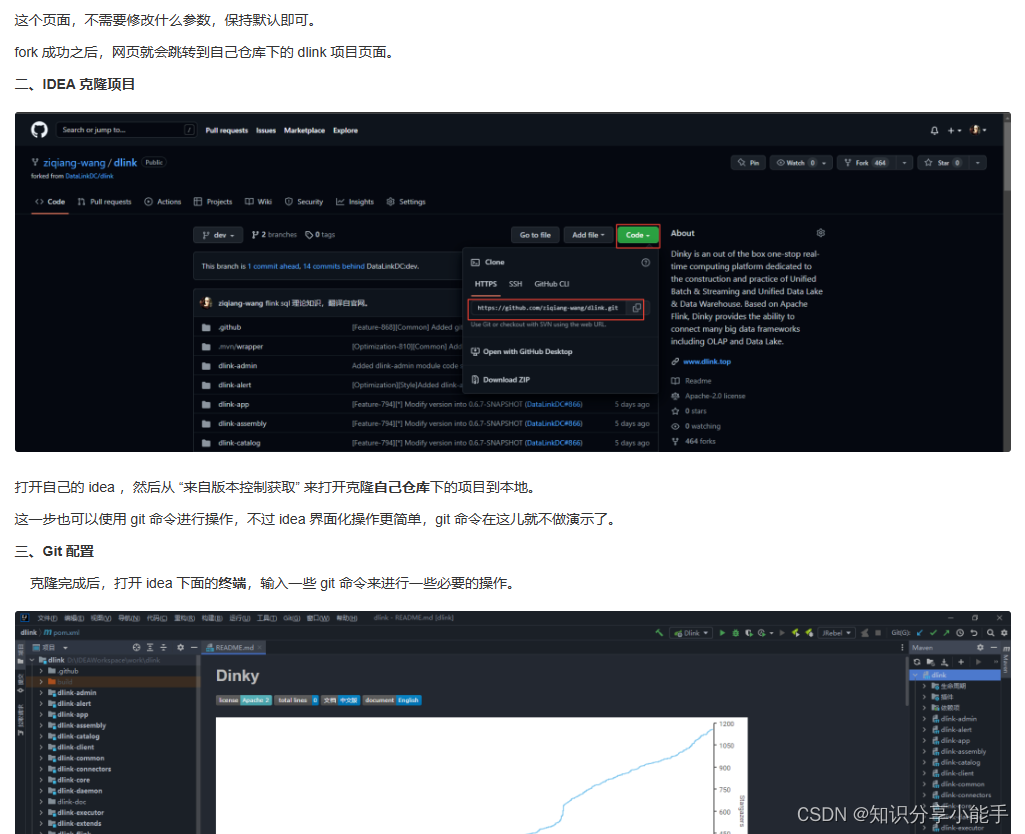Screen dimensions: 1025x834
Task: Open IDEA search everywhere magnifier
Action: point(991,633)
